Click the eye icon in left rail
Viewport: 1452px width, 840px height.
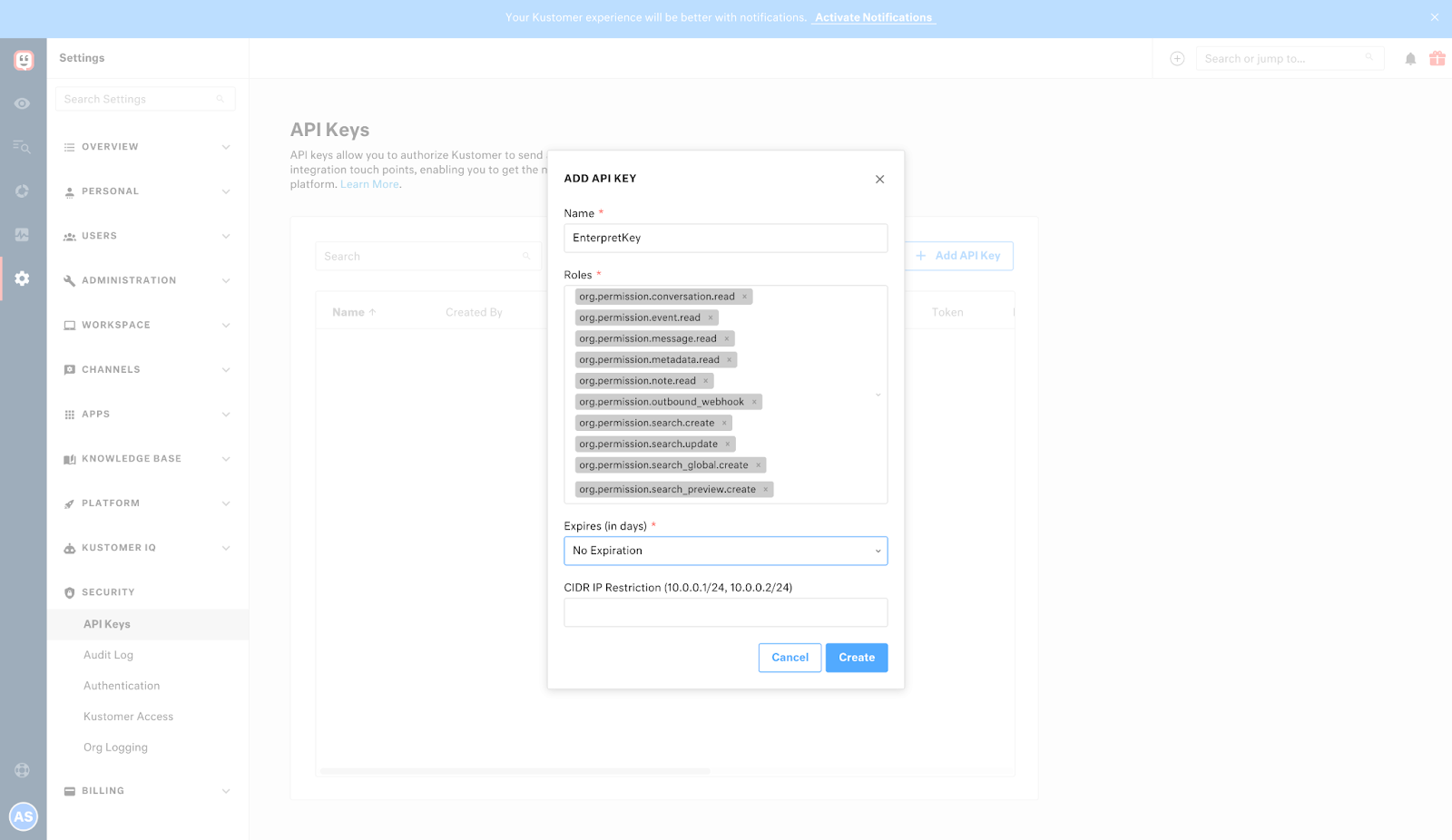23,103
